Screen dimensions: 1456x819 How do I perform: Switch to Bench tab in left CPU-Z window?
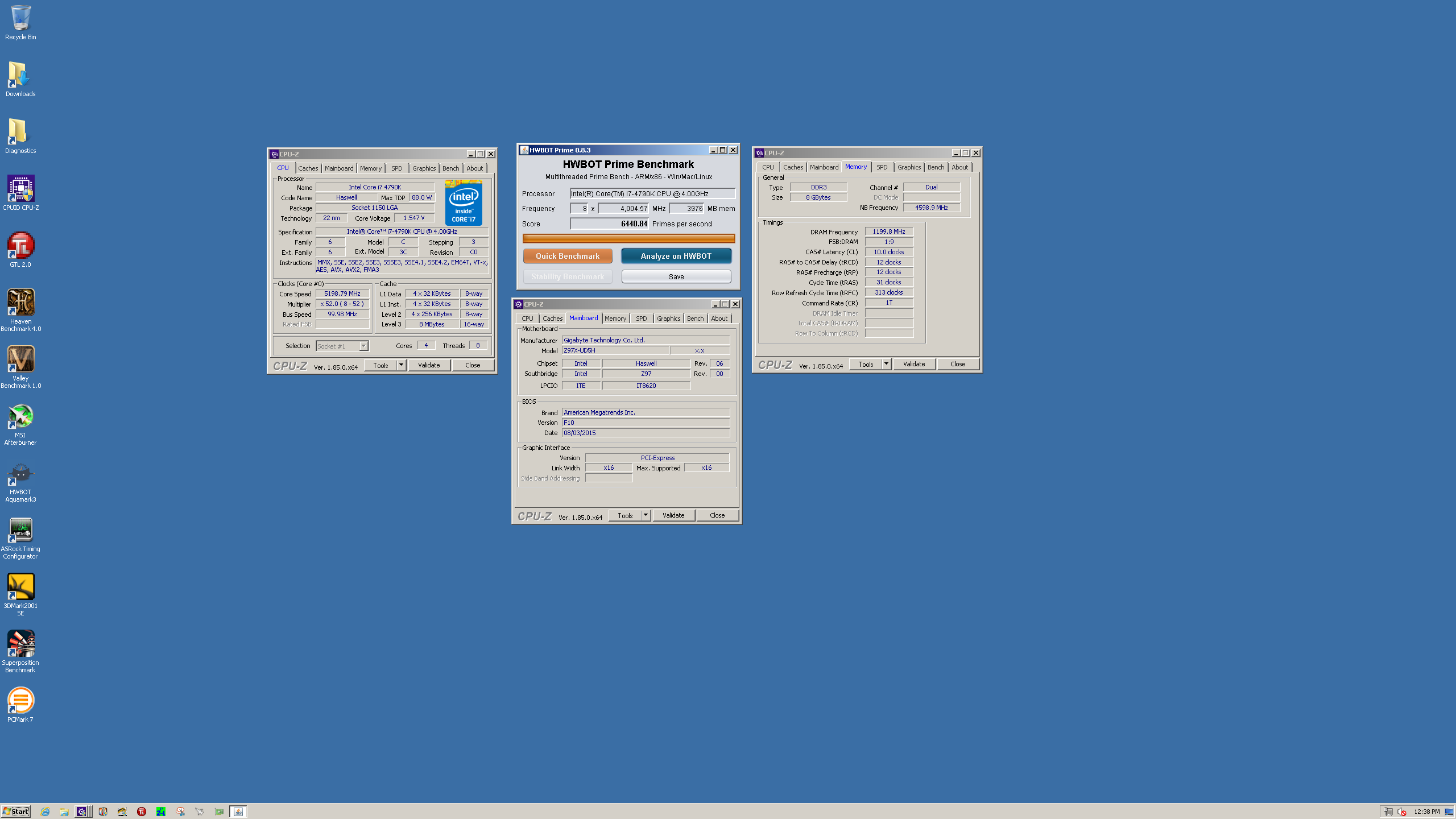point(451,168)
